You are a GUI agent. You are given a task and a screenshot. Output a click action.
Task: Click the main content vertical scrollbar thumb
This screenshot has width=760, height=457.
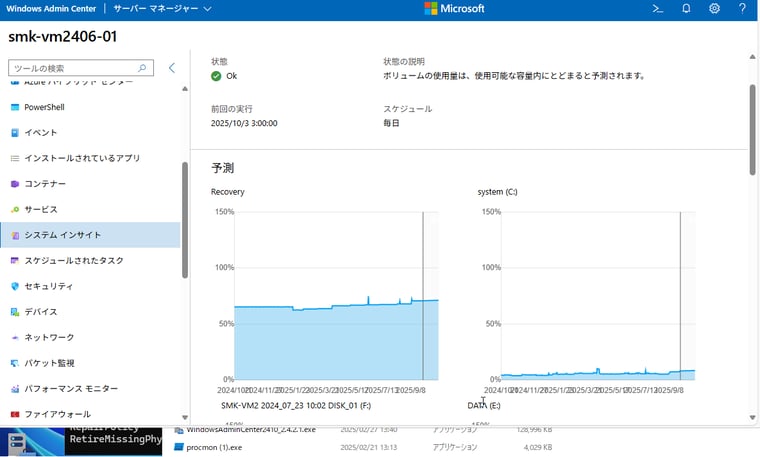tap(752, 129)
